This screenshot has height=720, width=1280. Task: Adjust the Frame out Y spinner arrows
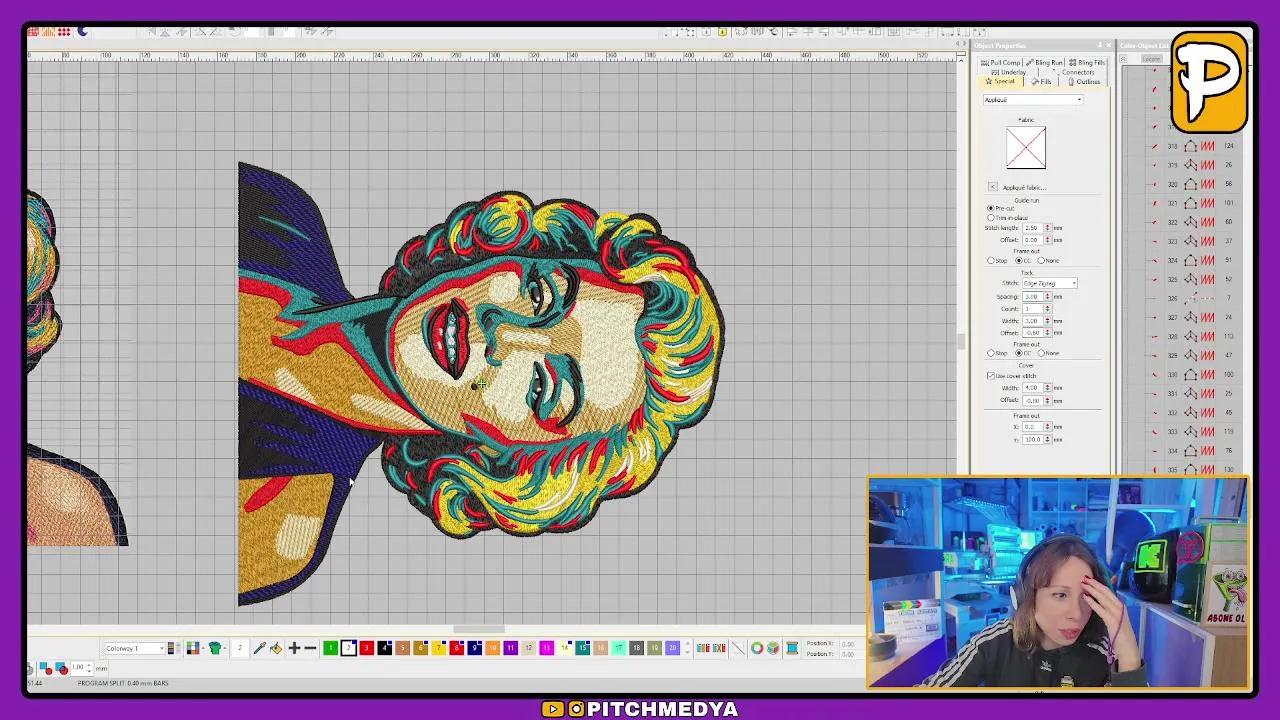coord(1047,439)
